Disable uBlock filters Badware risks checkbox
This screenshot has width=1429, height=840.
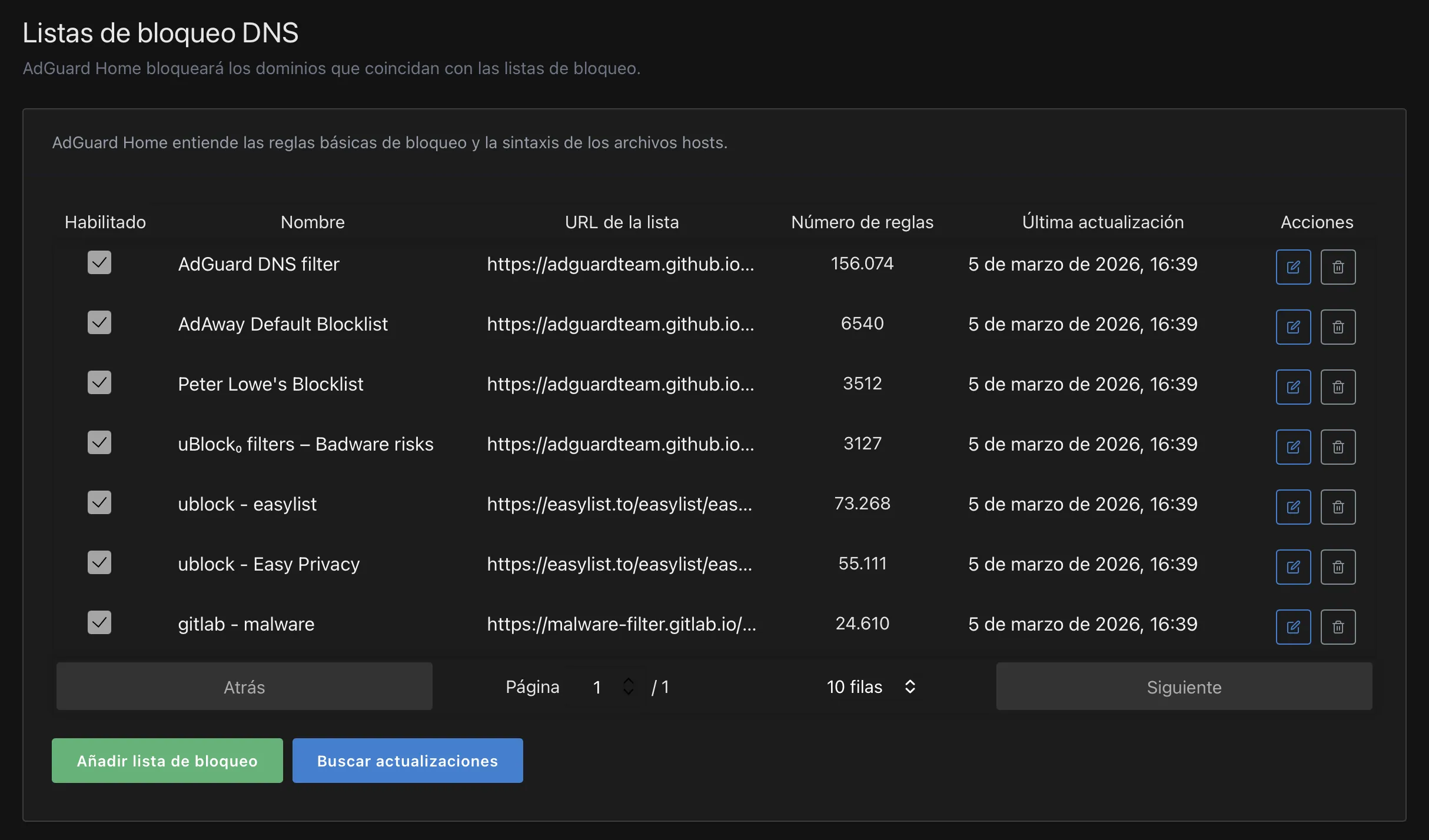pos(99,442)
